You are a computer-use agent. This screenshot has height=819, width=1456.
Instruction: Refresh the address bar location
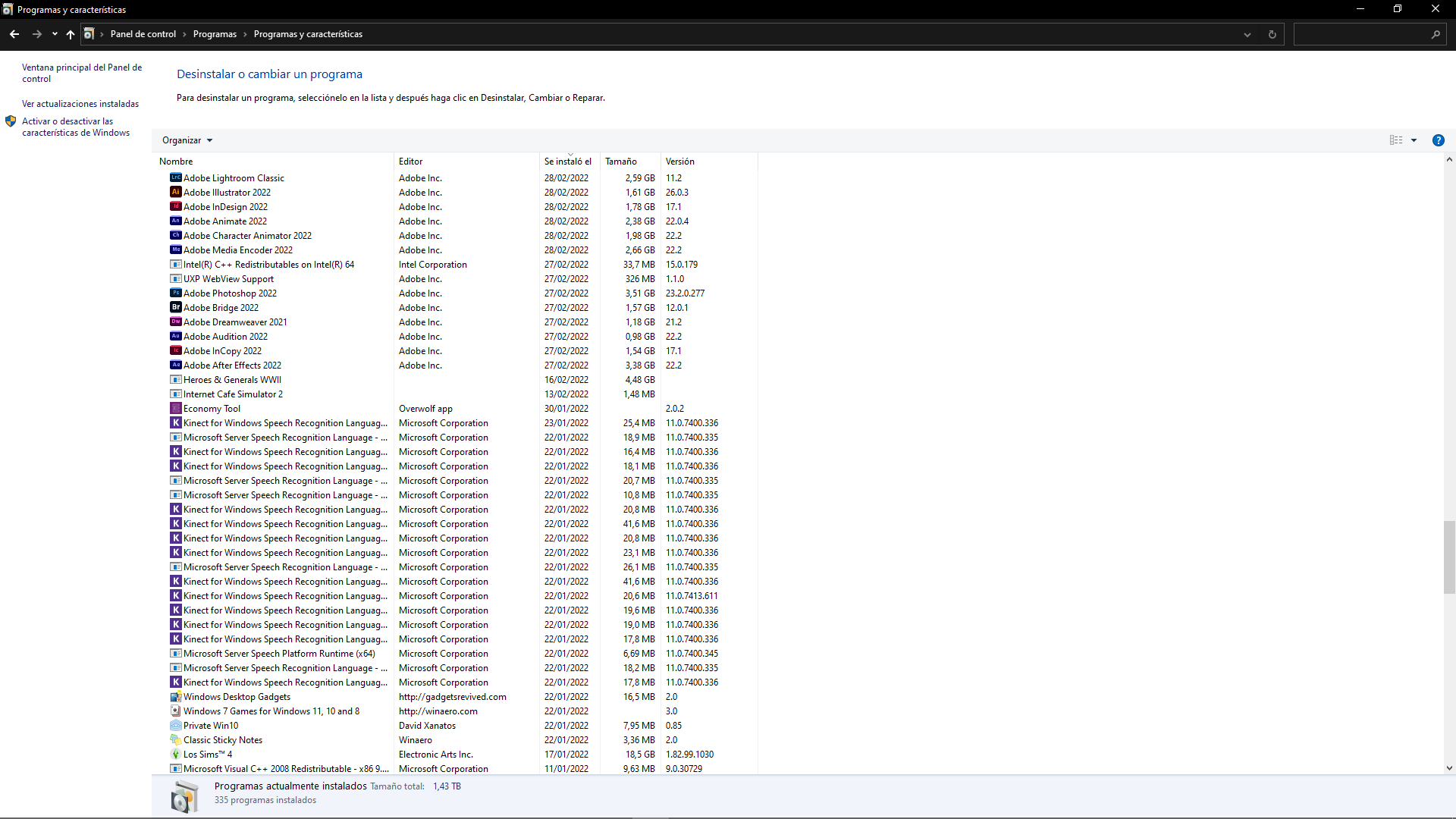coord(1272,34)
